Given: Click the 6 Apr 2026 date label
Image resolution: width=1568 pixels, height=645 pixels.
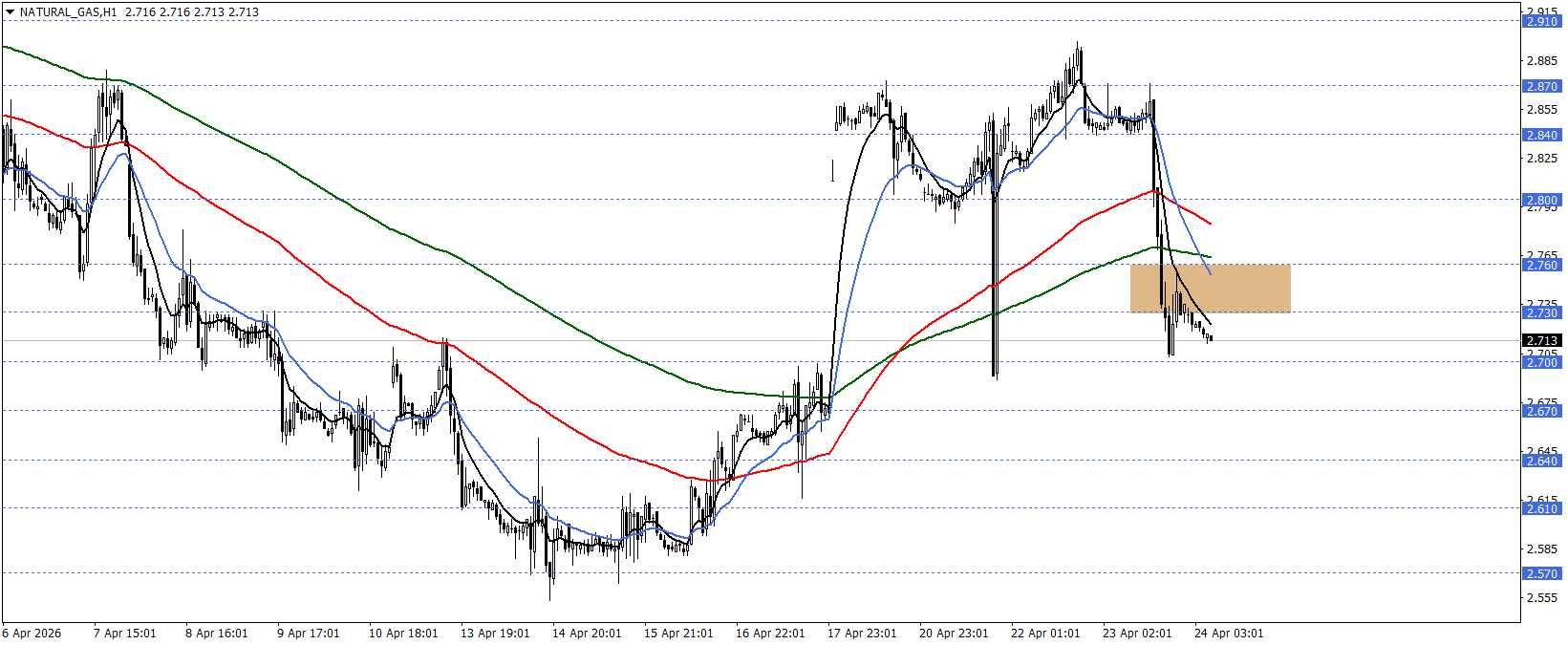Looking at the screenshot, I should click(32, 634).
